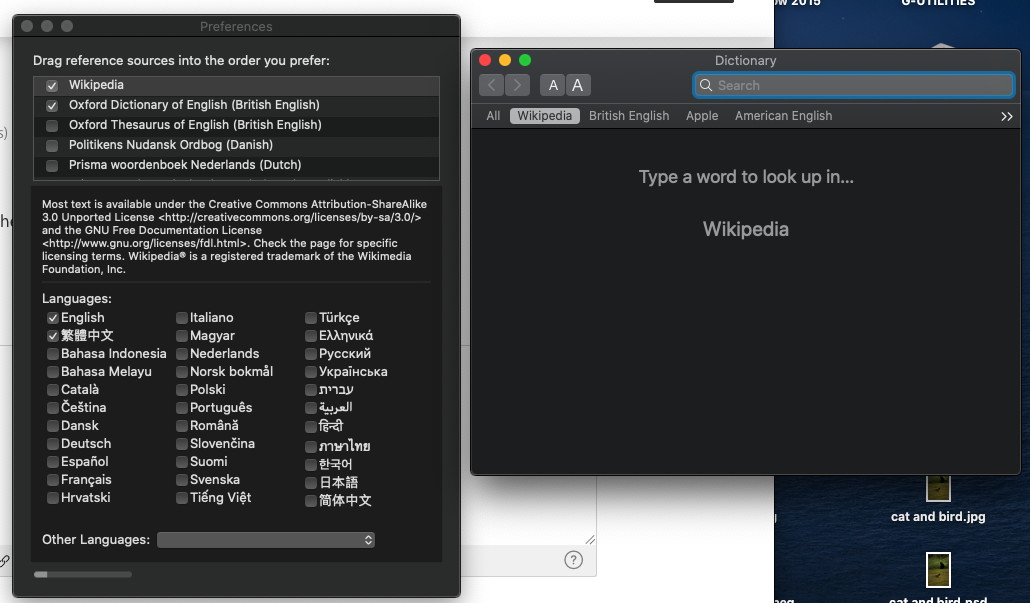
Task: Enable Politikens Nudansk Ordbog source
Action: (x=52, y=145)
